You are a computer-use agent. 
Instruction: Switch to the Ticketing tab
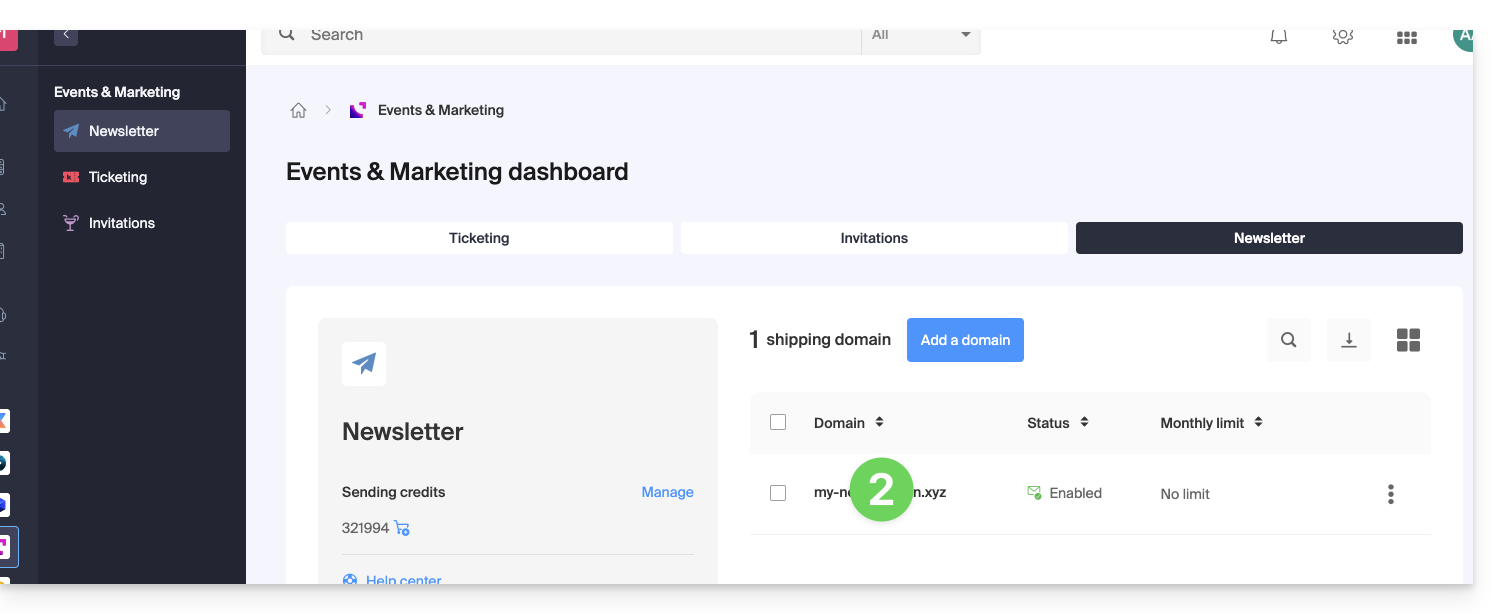(479, 238)
